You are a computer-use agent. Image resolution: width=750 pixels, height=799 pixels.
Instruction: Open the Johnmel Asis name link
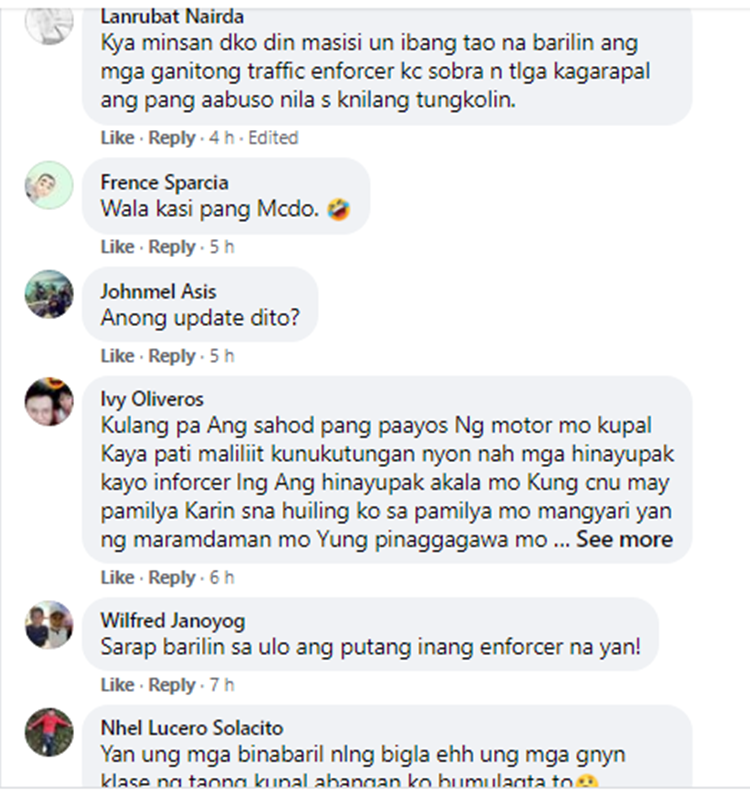click(x=158, y=291)
